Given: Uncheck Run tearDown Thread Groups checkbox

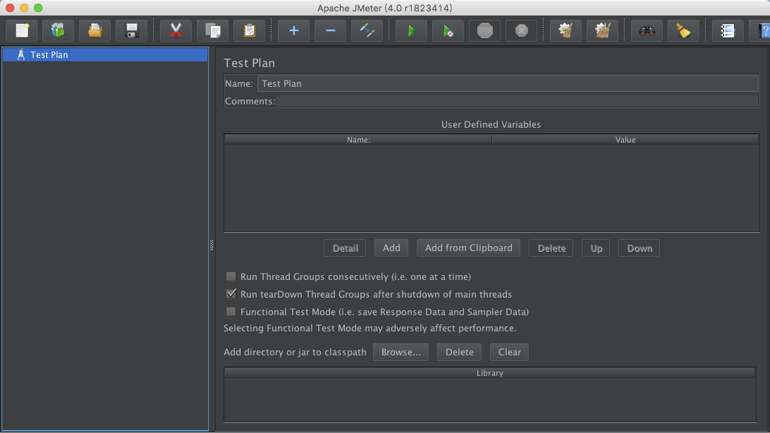Looking at the screenshot, I should pyautogui.click(x=231, y=294).
